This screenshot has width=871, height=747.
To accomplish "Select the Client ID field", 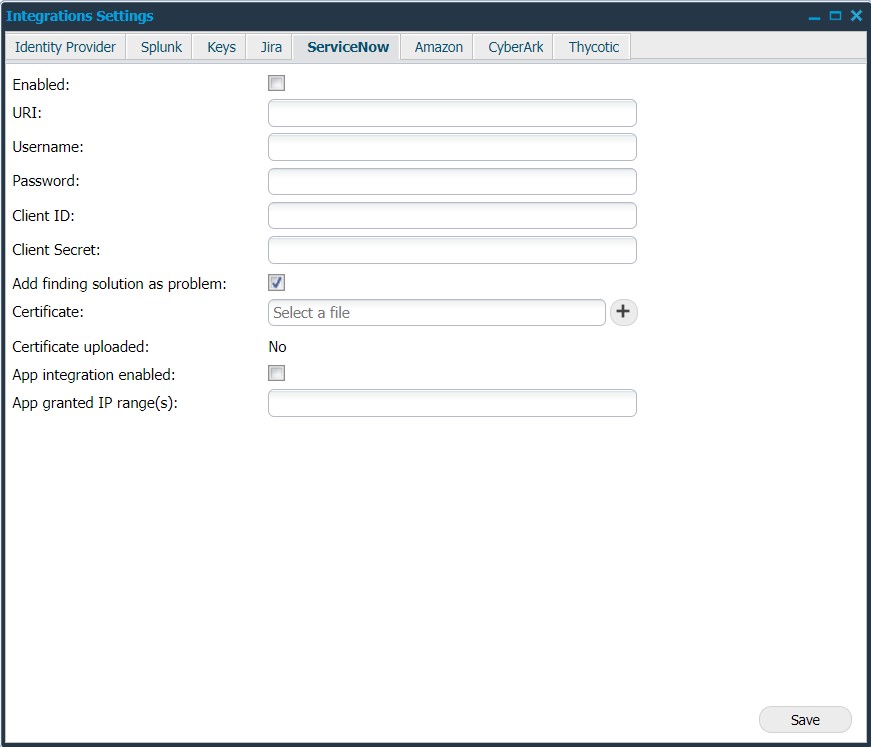I will (451, 215).
